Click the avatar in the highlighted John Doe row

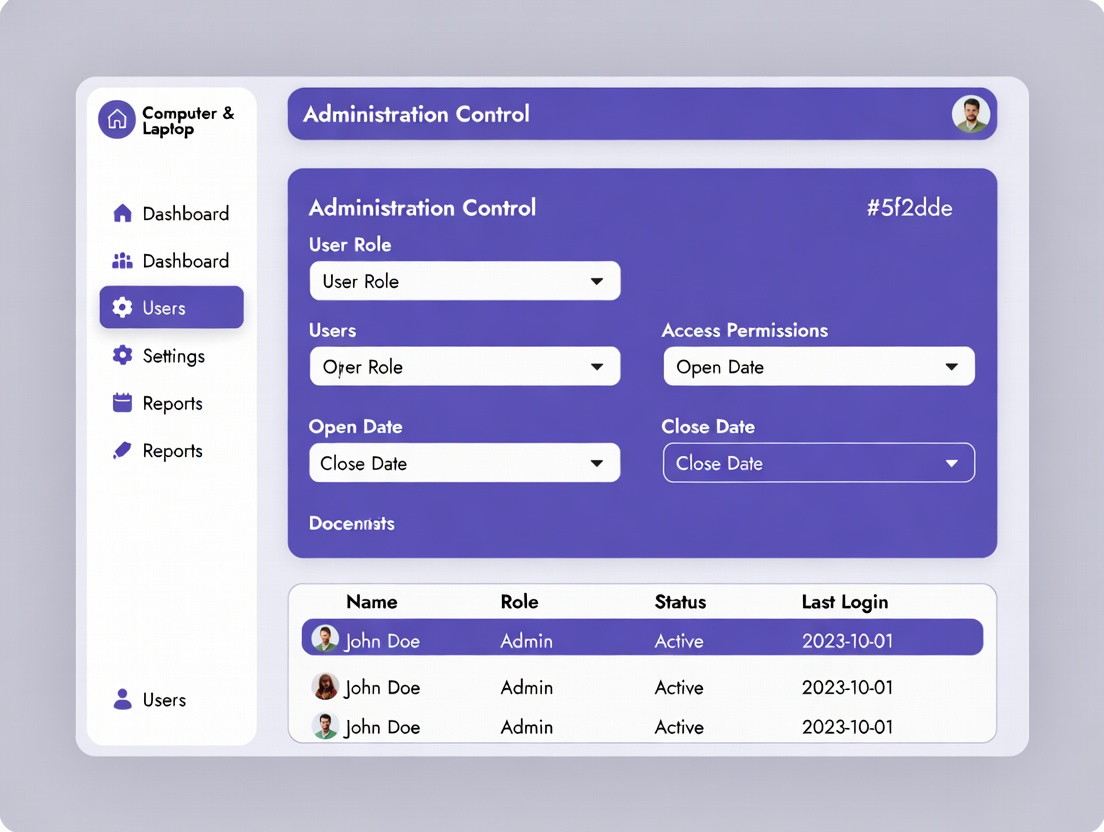tap(325, 638)
